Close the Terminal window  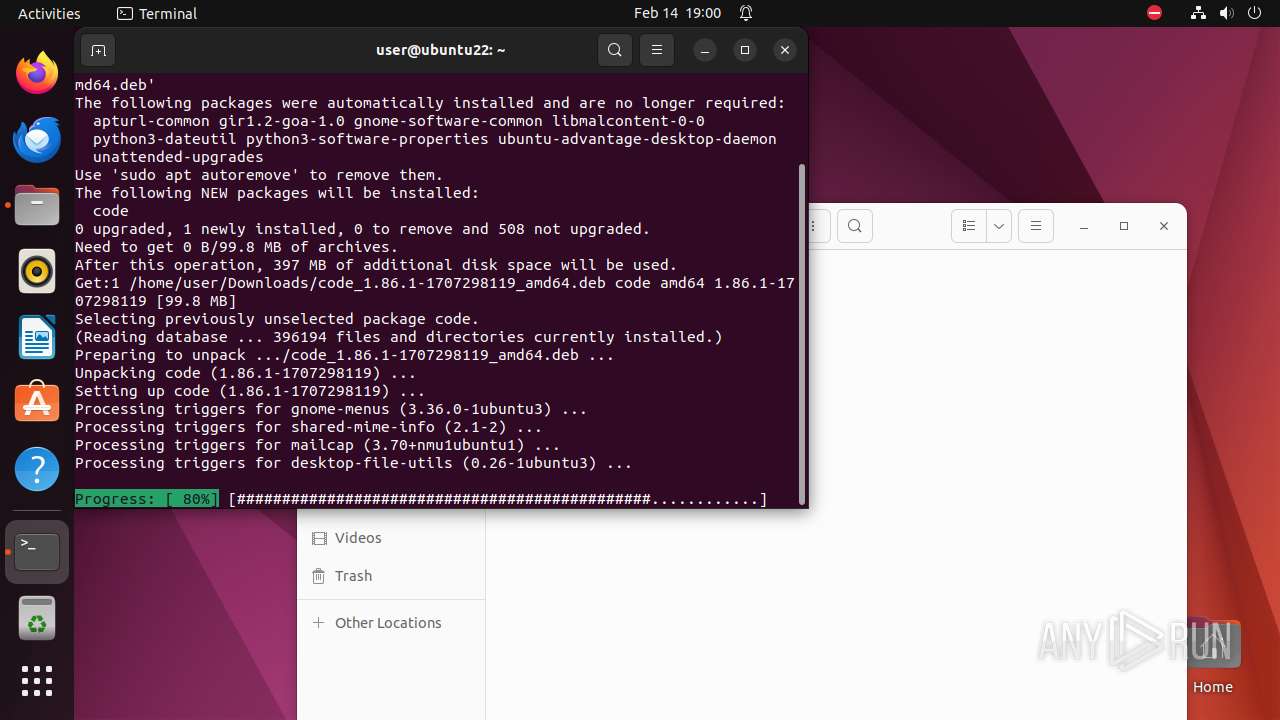click(x=785, y=50)
